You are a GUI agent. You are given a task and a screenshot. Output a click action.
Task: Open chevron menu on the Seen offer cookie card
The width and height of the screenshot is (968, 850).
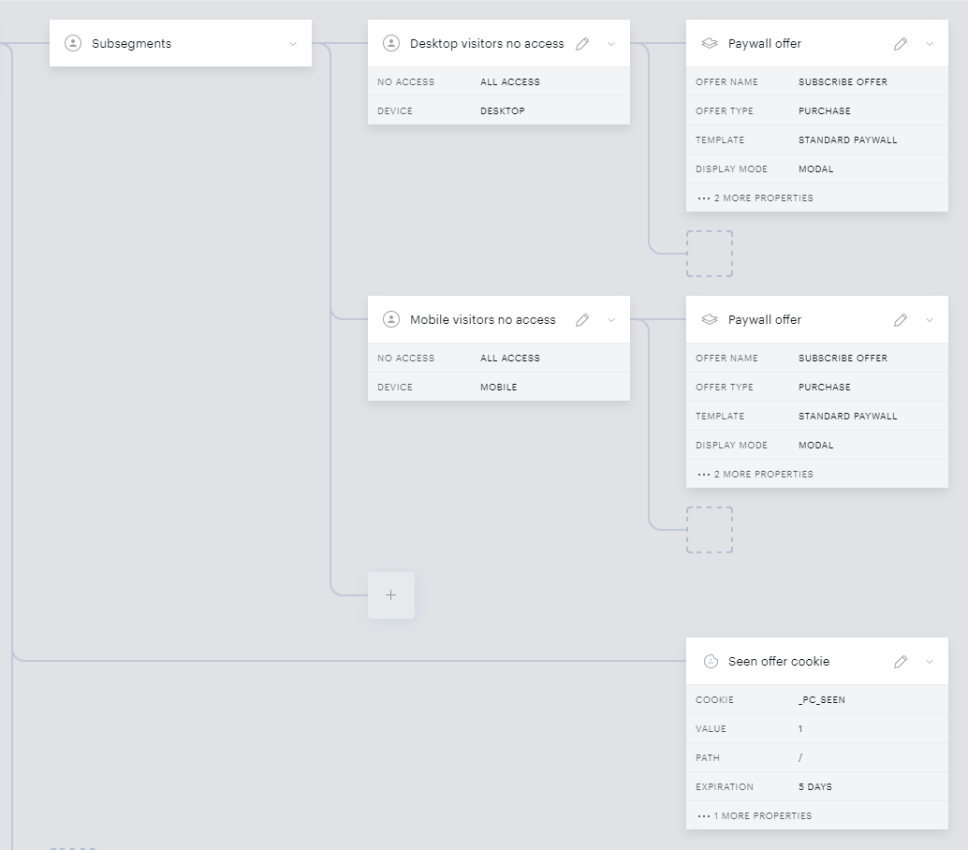pos(930,662)
